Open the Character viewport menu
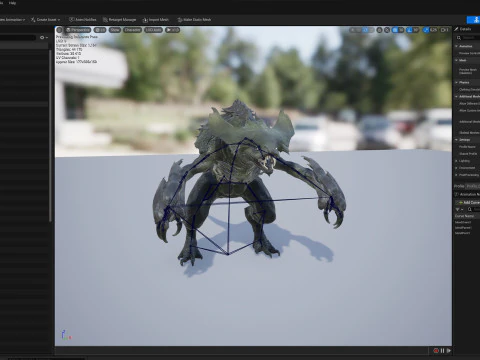Image resolution: width=480 pixels, height=360 pixels. click(x=132, y=30)
